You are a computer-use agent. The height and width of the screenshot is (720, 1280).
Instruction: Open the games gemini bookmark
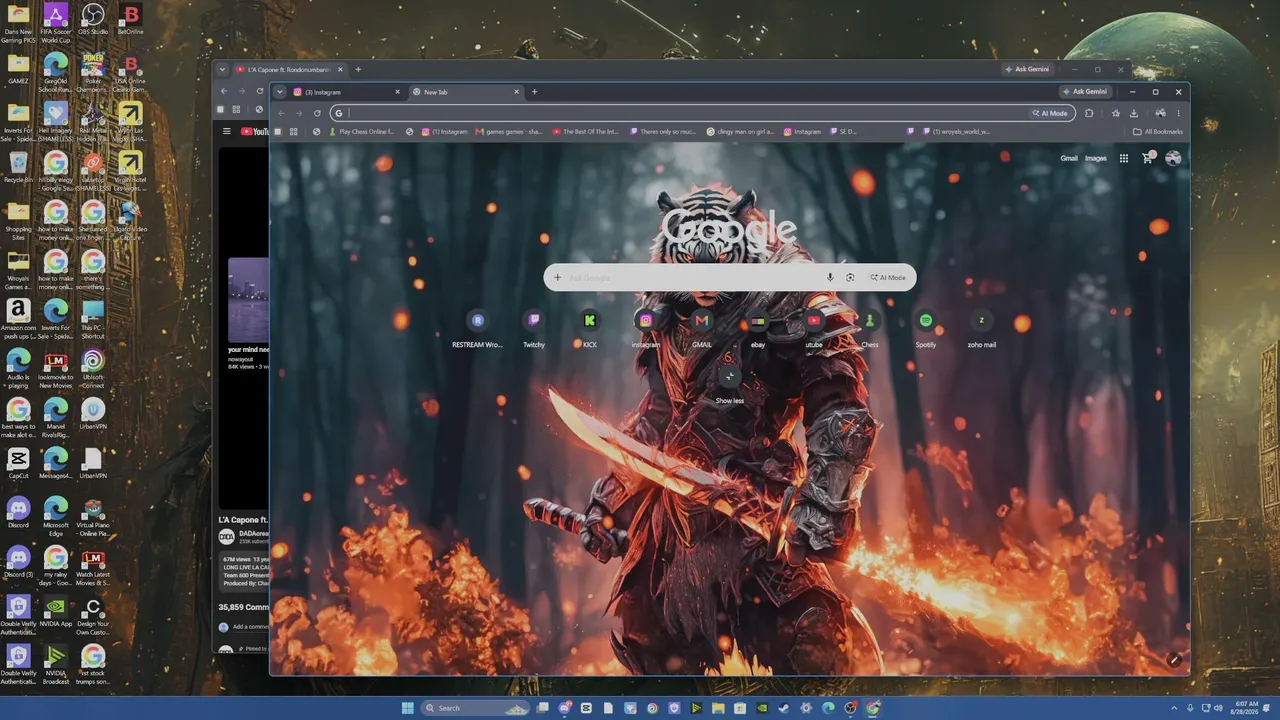(x=509, y=131)
